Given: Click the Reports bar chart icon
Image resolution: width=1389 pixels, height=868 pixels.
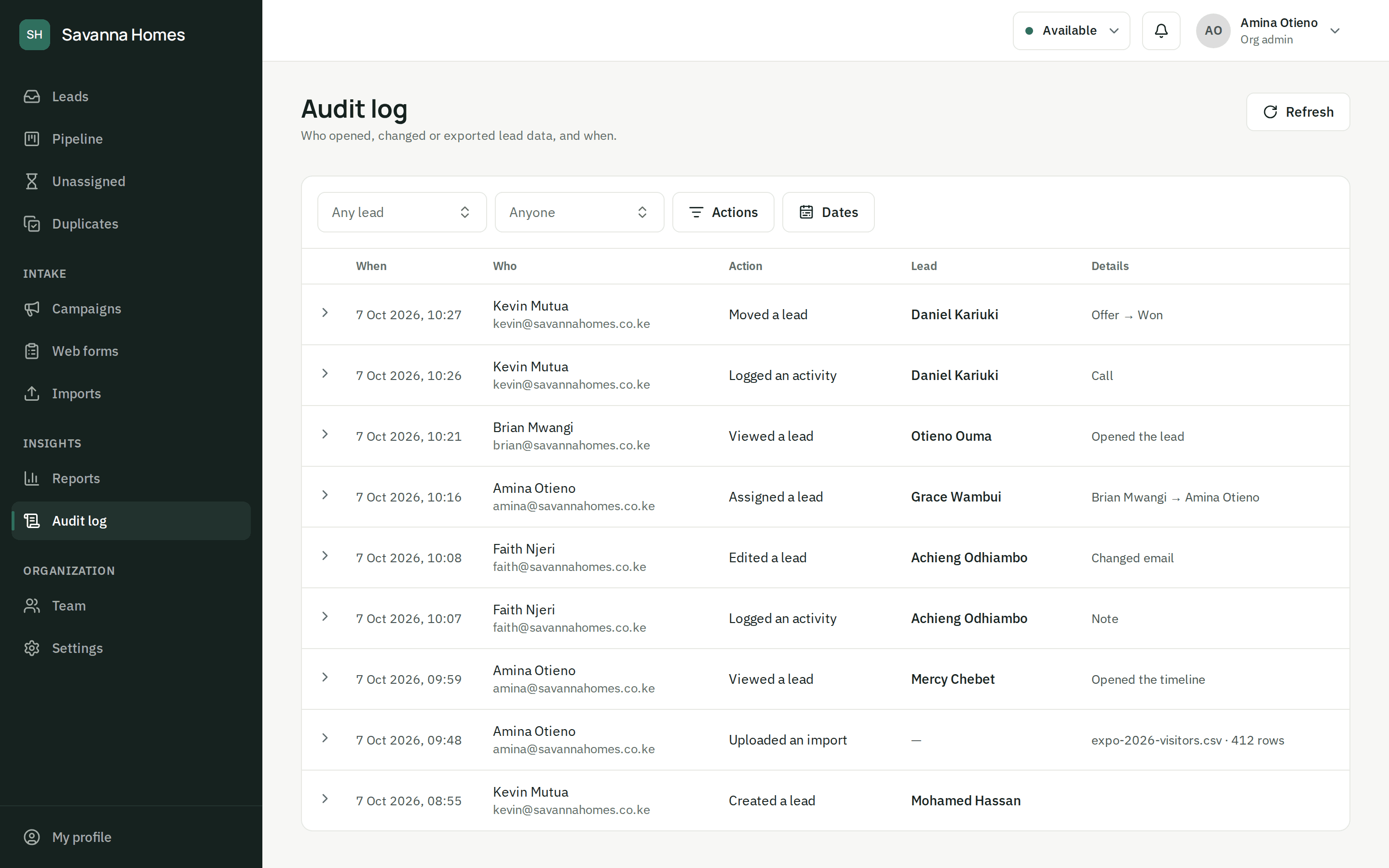Looking at the screenshot, I should click(x=32, y=479).
